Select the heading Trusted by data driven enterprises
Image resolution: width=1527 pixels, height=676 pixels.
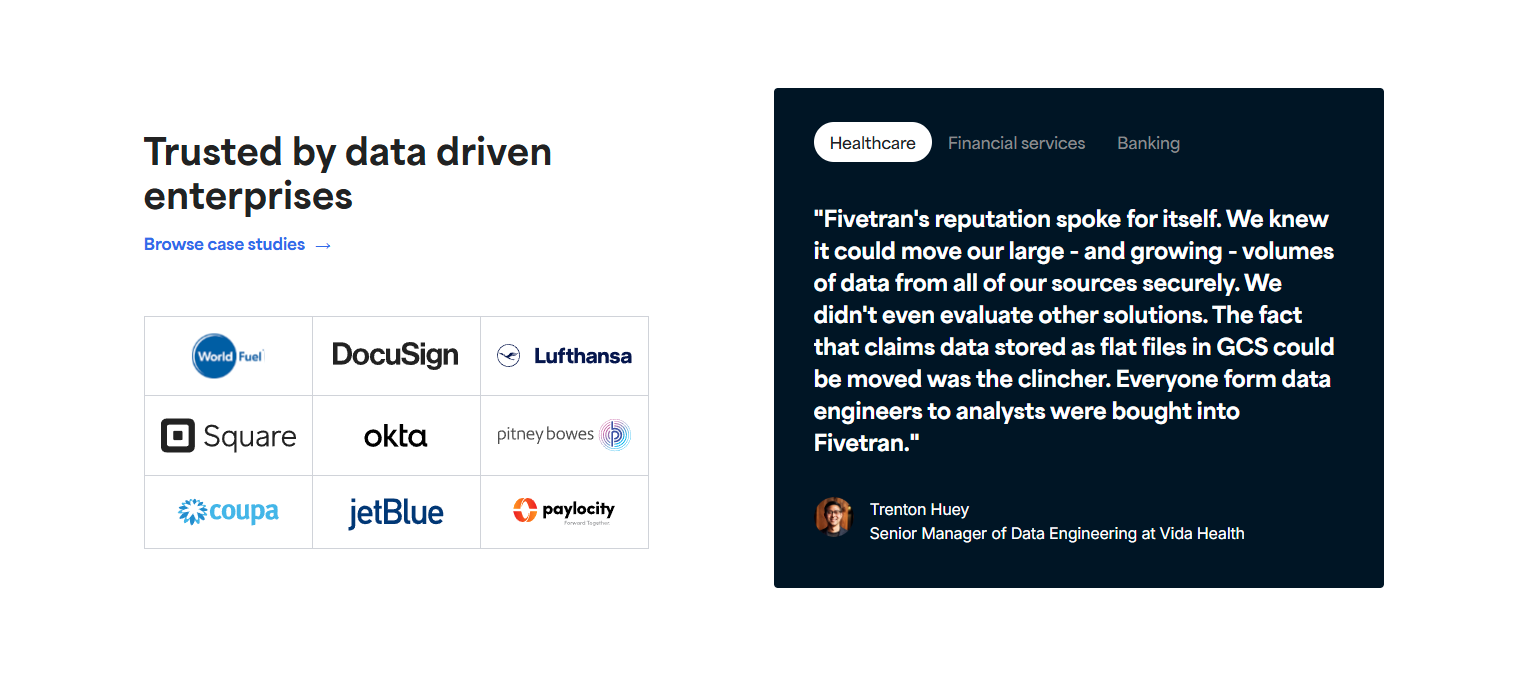click(347, 173)
